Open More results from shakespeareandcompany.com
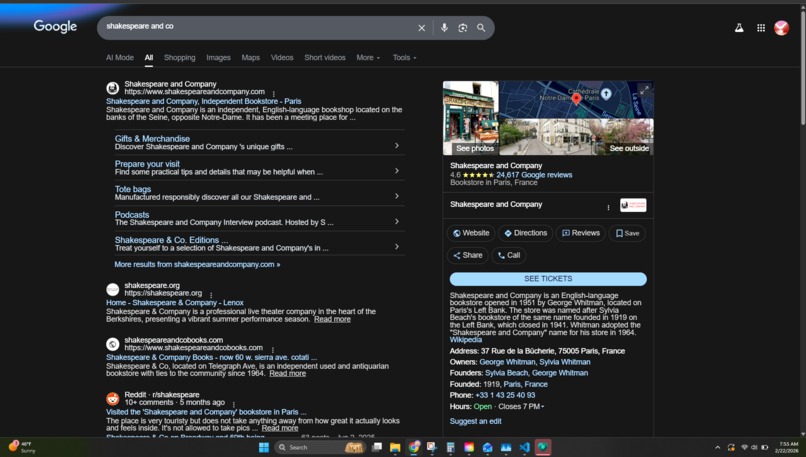Viewport: 806px width, 457px height. coord(197,264)
